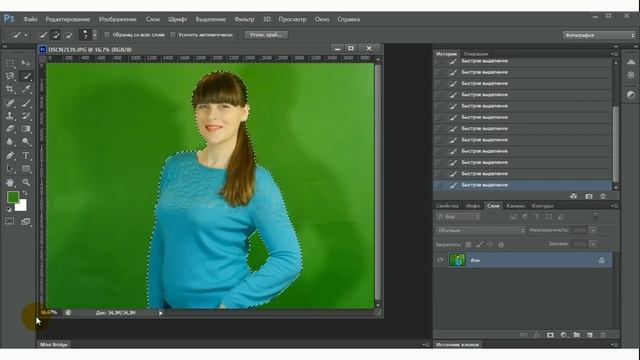Expand the status bar info arrow
This screenshot has height=360, width=640.
click(161, 313)
